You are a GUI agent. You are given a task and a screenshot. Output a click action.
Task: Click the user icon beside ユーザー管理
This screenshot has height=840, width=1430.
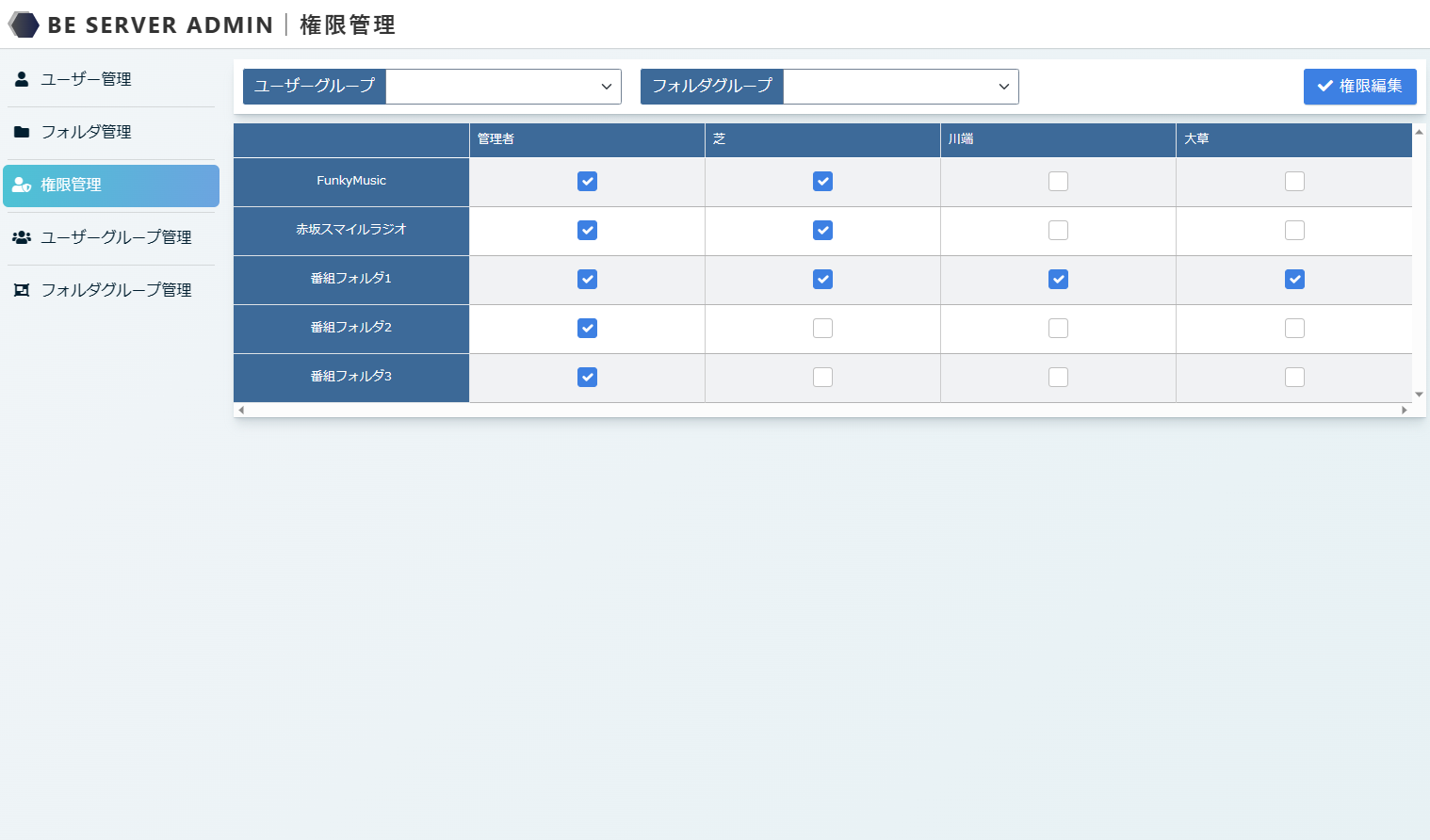click(22, 79)
